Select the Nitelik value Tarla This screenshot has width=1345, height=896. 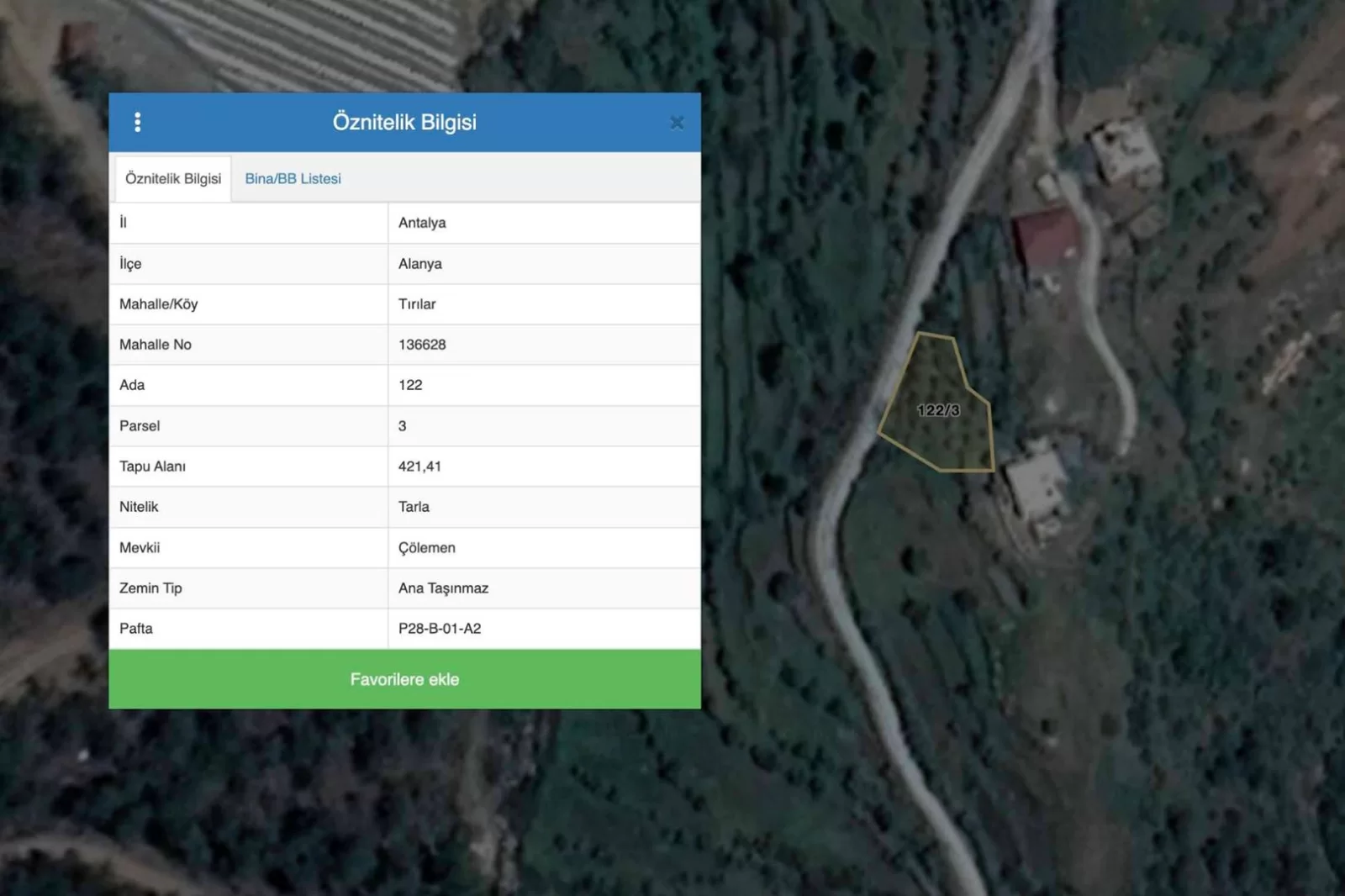pyautogui.click(x=414, y=507)
